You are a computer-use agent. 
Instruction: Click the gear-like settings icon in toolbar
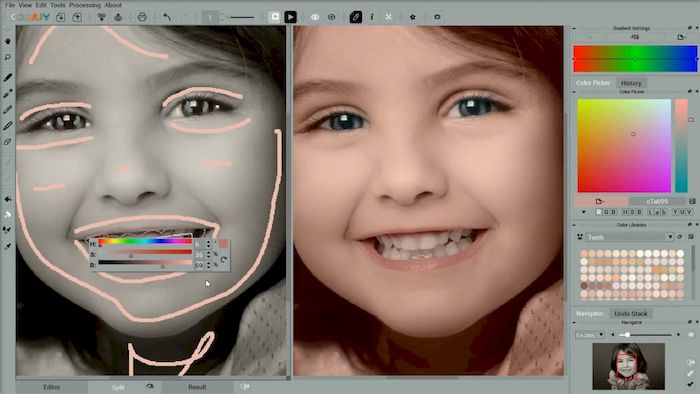(437, 17)
